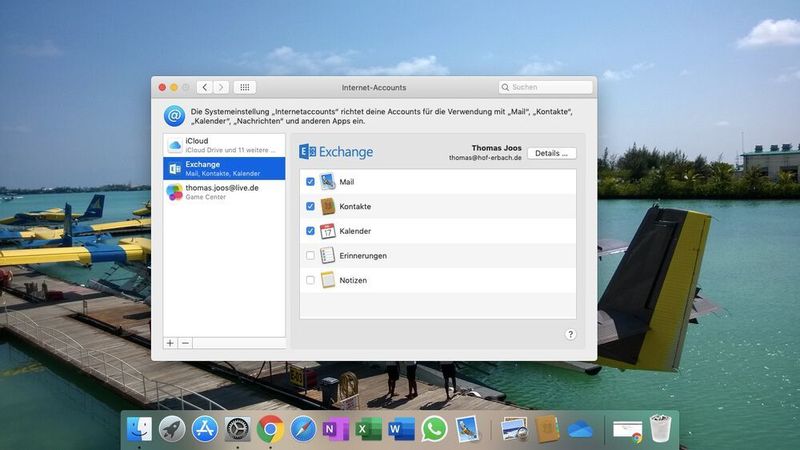Open the Details ... button
The image size is (800, 450).
click(552, 153)
